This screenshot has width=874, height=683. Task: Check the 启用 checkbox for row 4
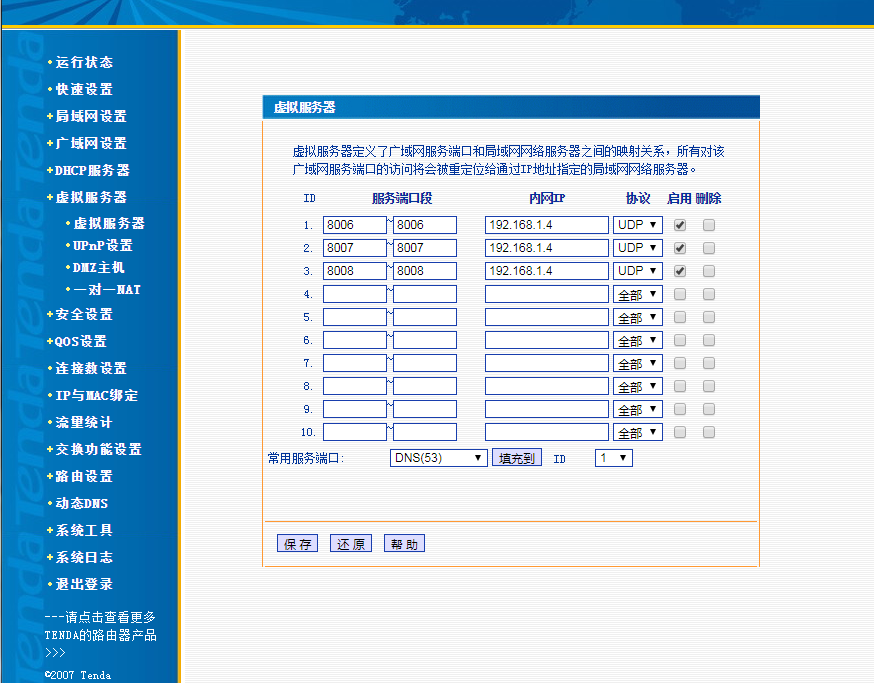(x=680, y=294)
